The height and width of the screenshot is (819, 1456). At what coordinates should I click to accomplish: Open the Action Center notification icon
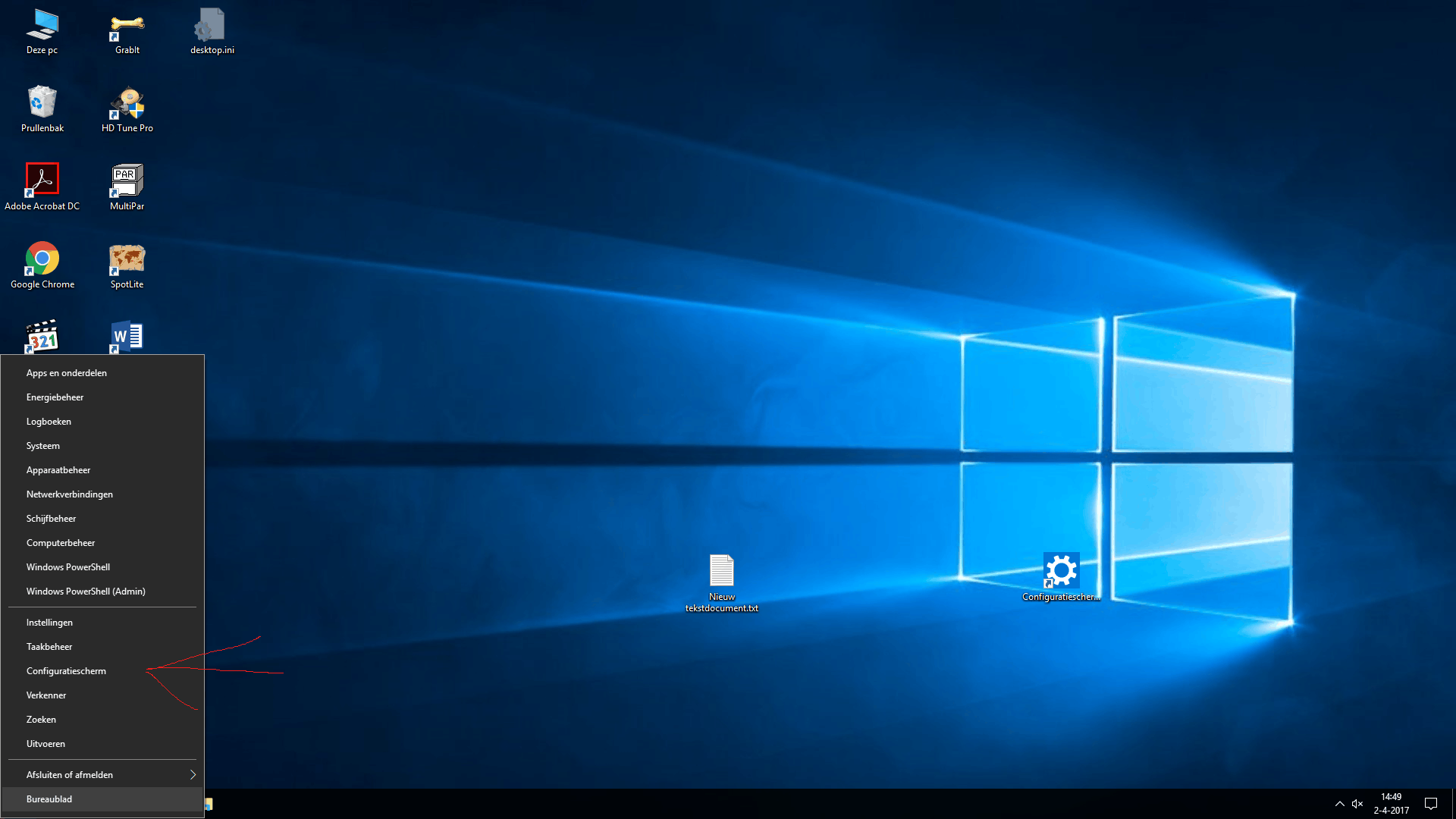point(1430,804)
